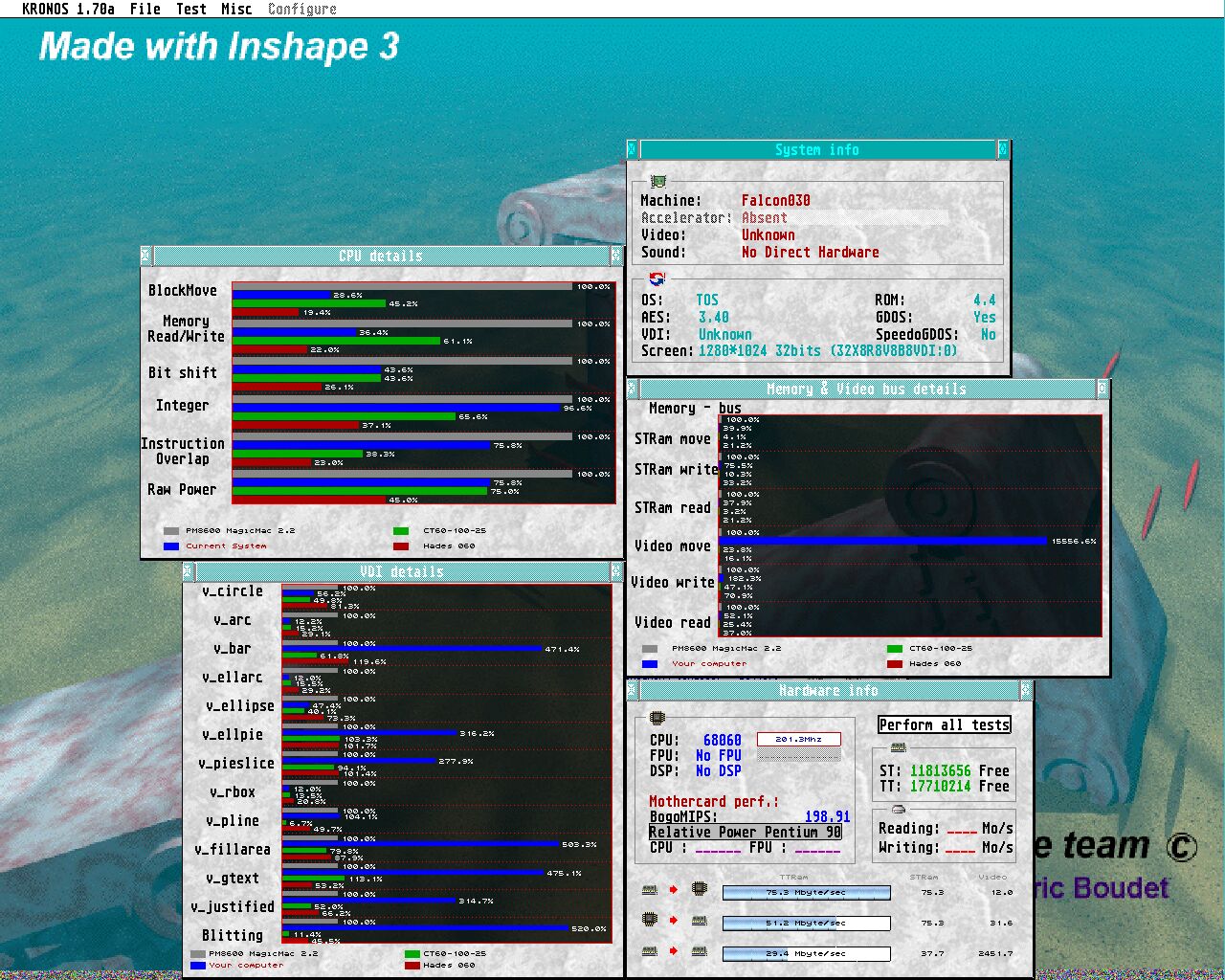Click the 75.3 Mbyte/sec transfer progress bar
The height and width of the screenshot is (980, 1225).
pyautogui.click(x=806, y=892)
